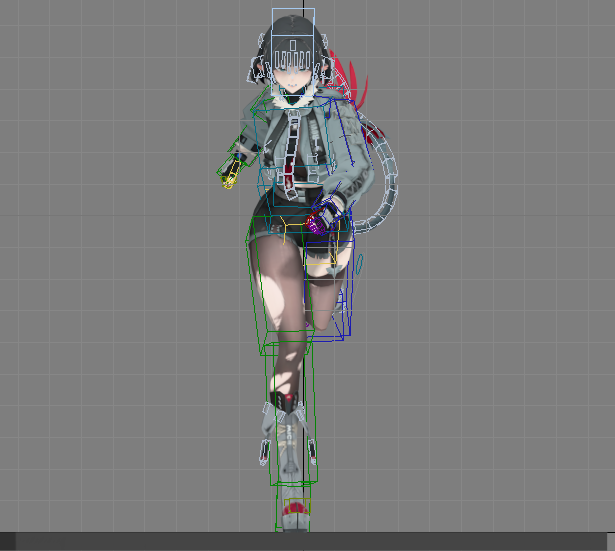
Task: Click the purple finger bones on the glove
Action: 318,222
